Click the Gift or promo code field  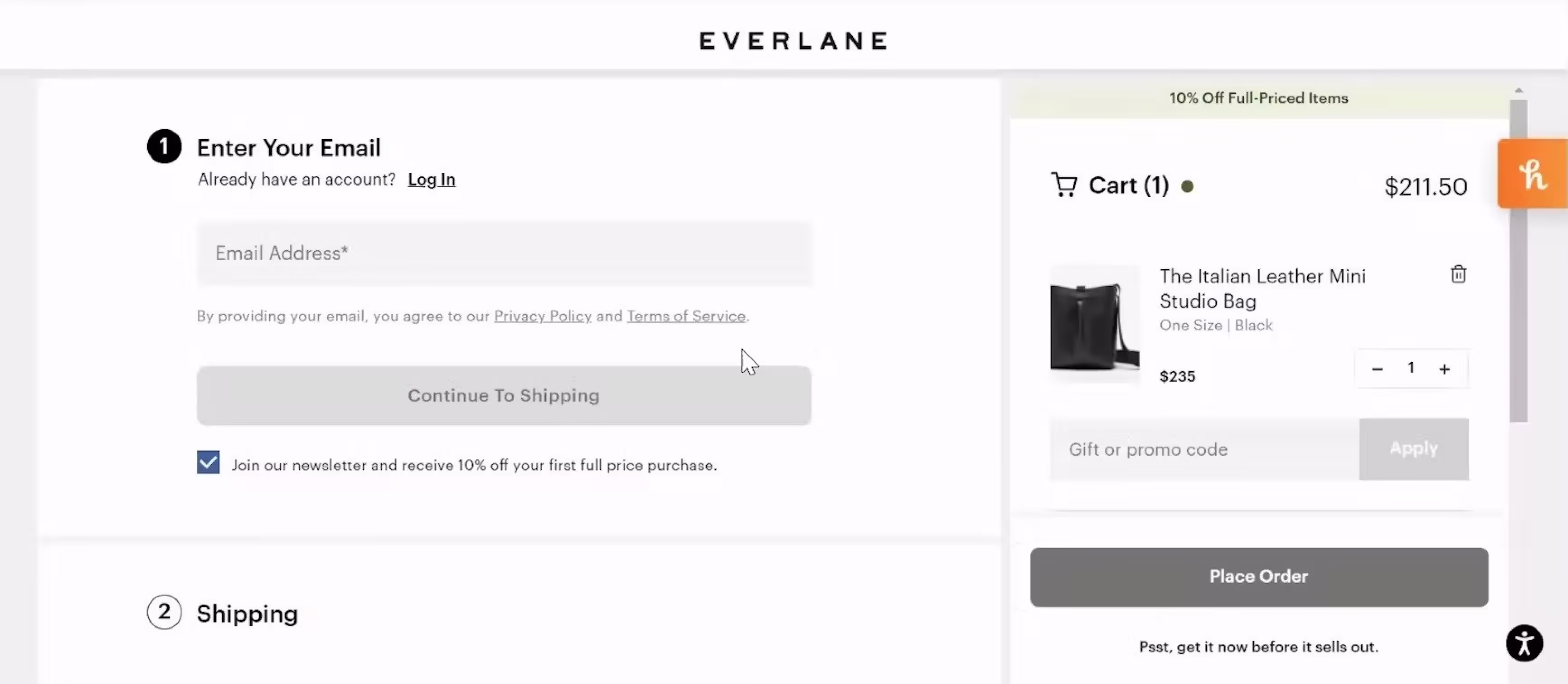pyautogui.click(x=1204, y=449)
